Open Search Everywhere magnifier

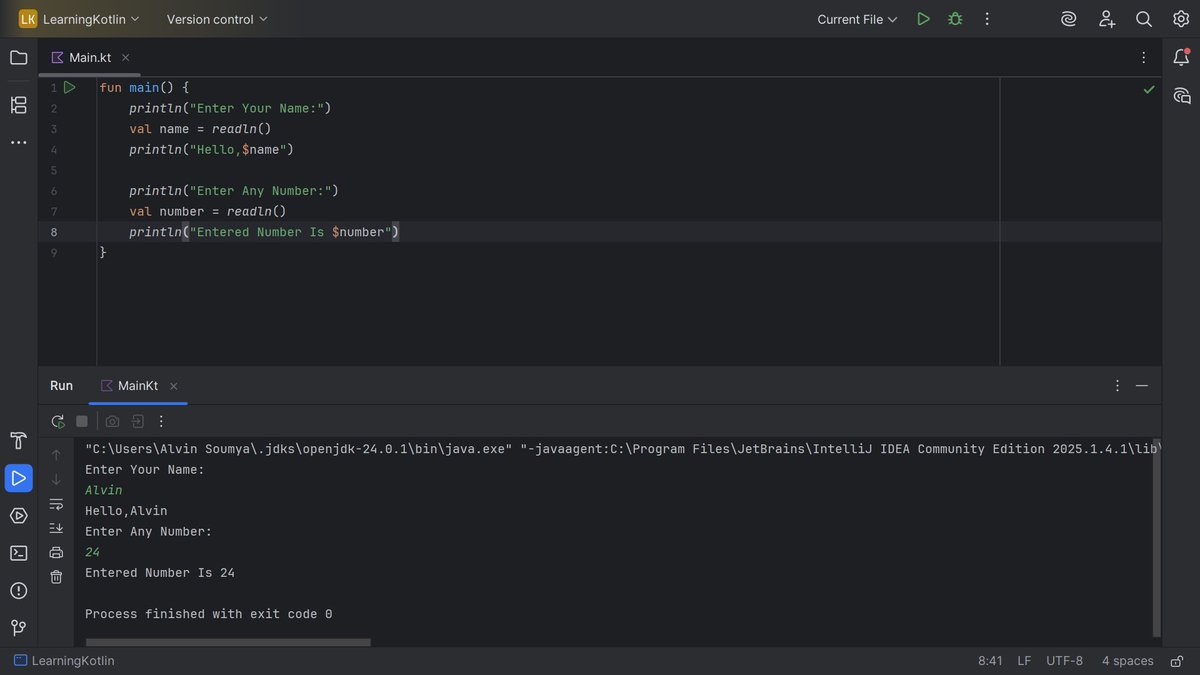pos(1144,19)
